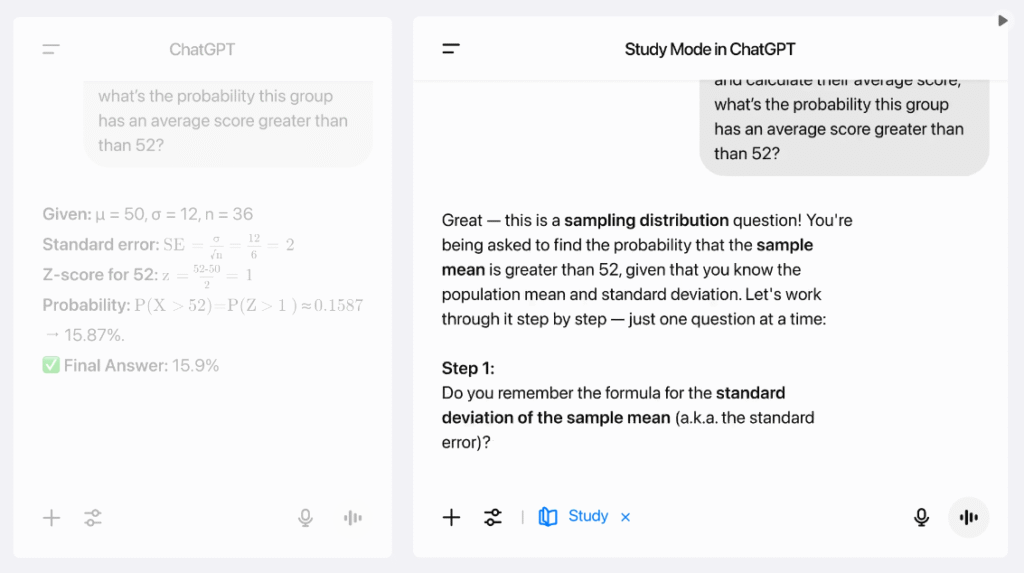Click the Study book icon chip
This screenshot has width=1024, height=573.
click(x=548, y=517)
